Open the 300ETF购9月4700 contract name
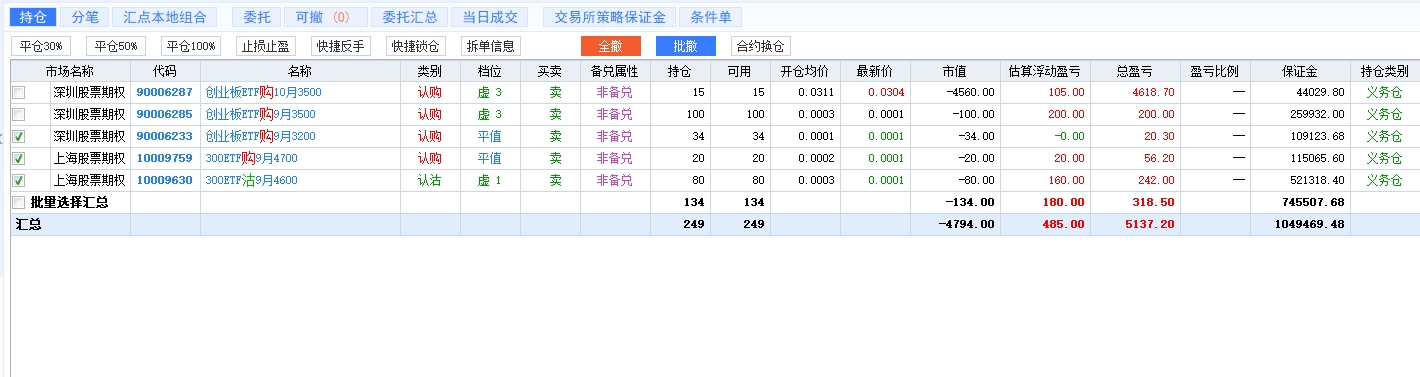Screen dimensions: 1420x377 pyautogui.click(x=251, y=158)
